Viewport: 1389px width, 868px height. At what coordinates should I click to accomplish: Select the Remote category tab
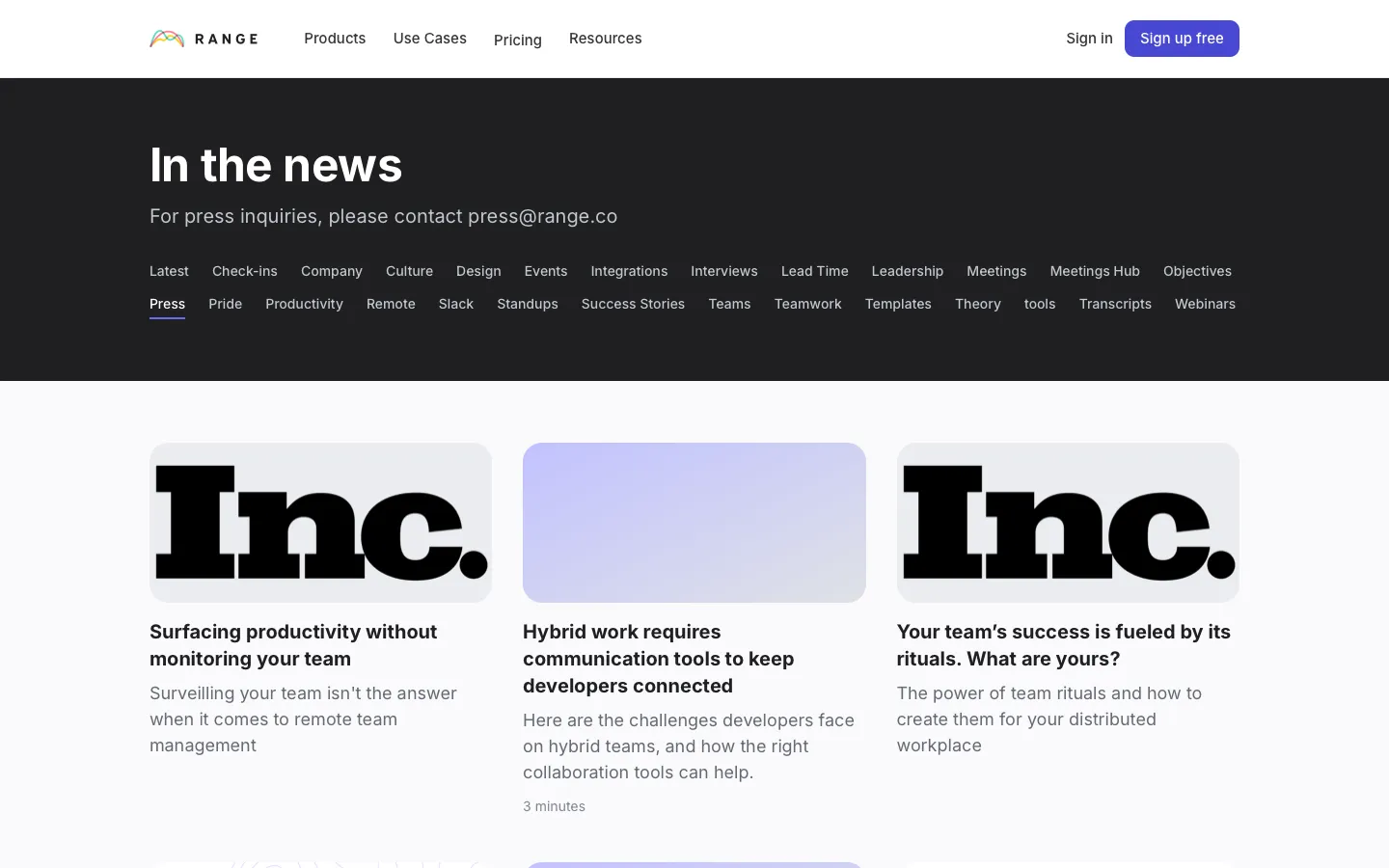point(391,304)
